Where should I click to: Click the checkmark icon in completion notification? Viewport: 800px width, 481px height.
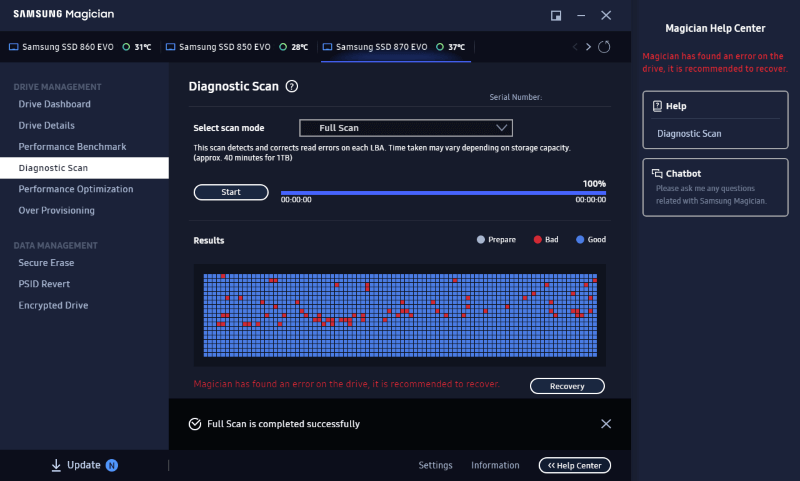tap(195, 424)
